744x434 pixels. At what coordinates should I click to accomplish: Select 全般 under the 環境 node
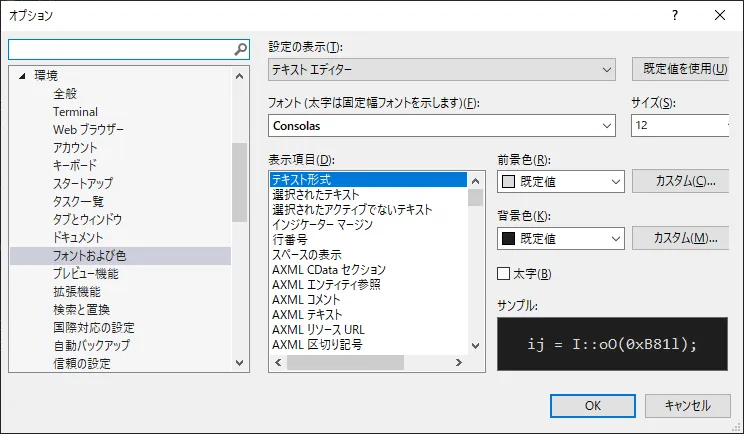pyautogui.click(x=65, y=93)
